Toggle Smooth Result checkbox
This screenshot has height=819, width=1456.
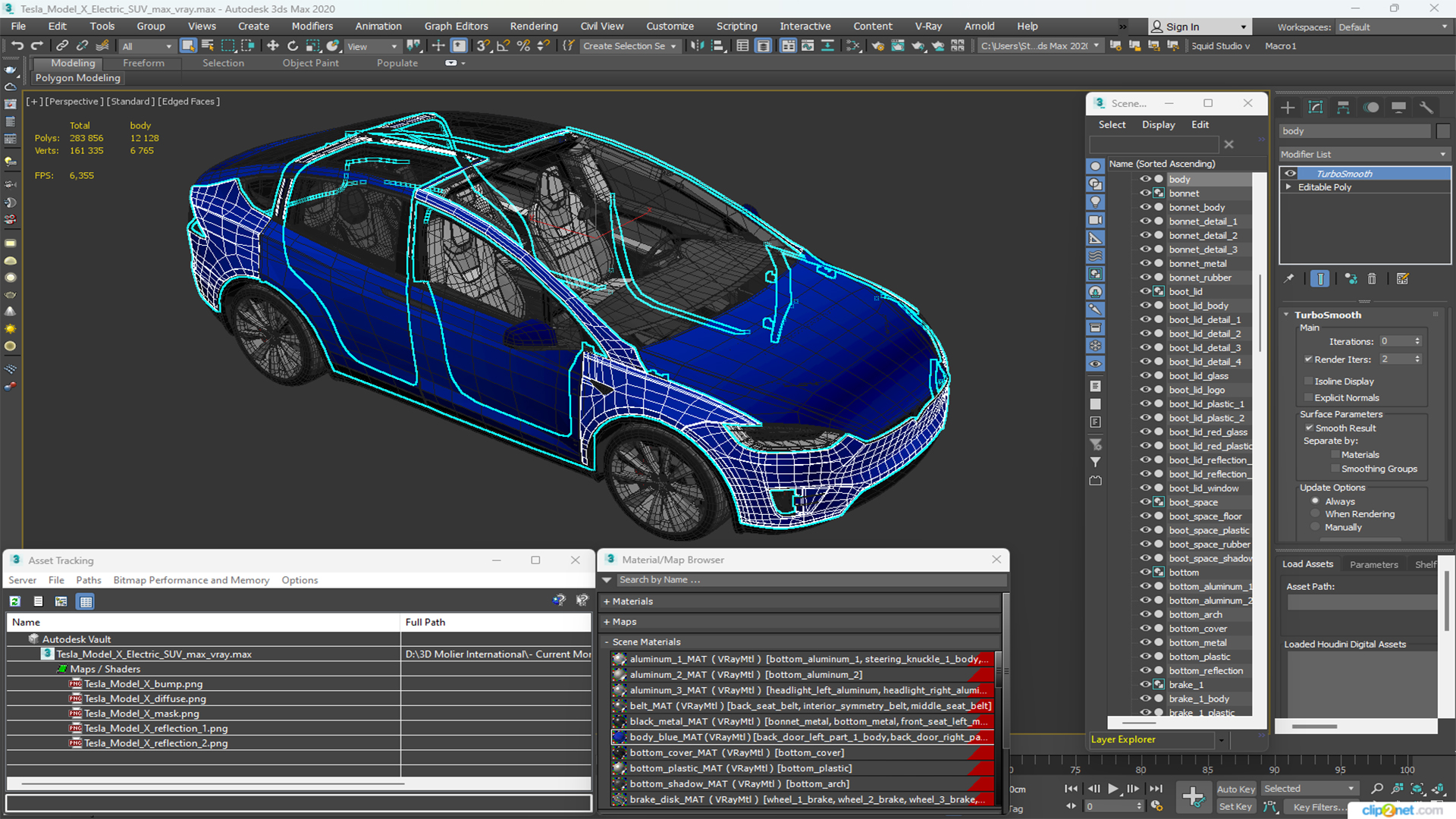[x=1309, y=428]
